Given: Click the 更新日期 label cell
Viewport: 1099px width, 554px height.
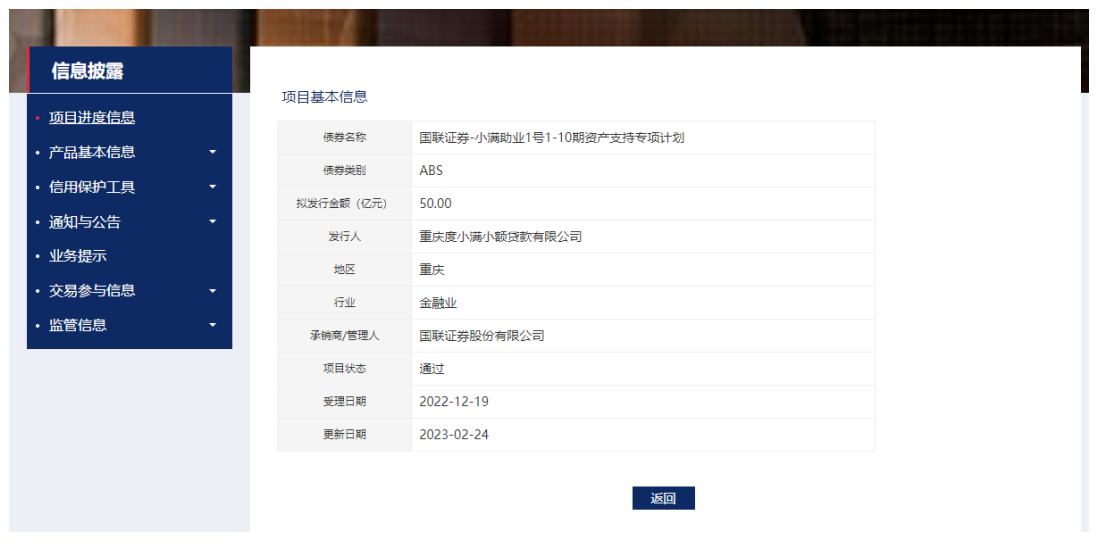Looking at the screenshot, I should pos(344,434).
